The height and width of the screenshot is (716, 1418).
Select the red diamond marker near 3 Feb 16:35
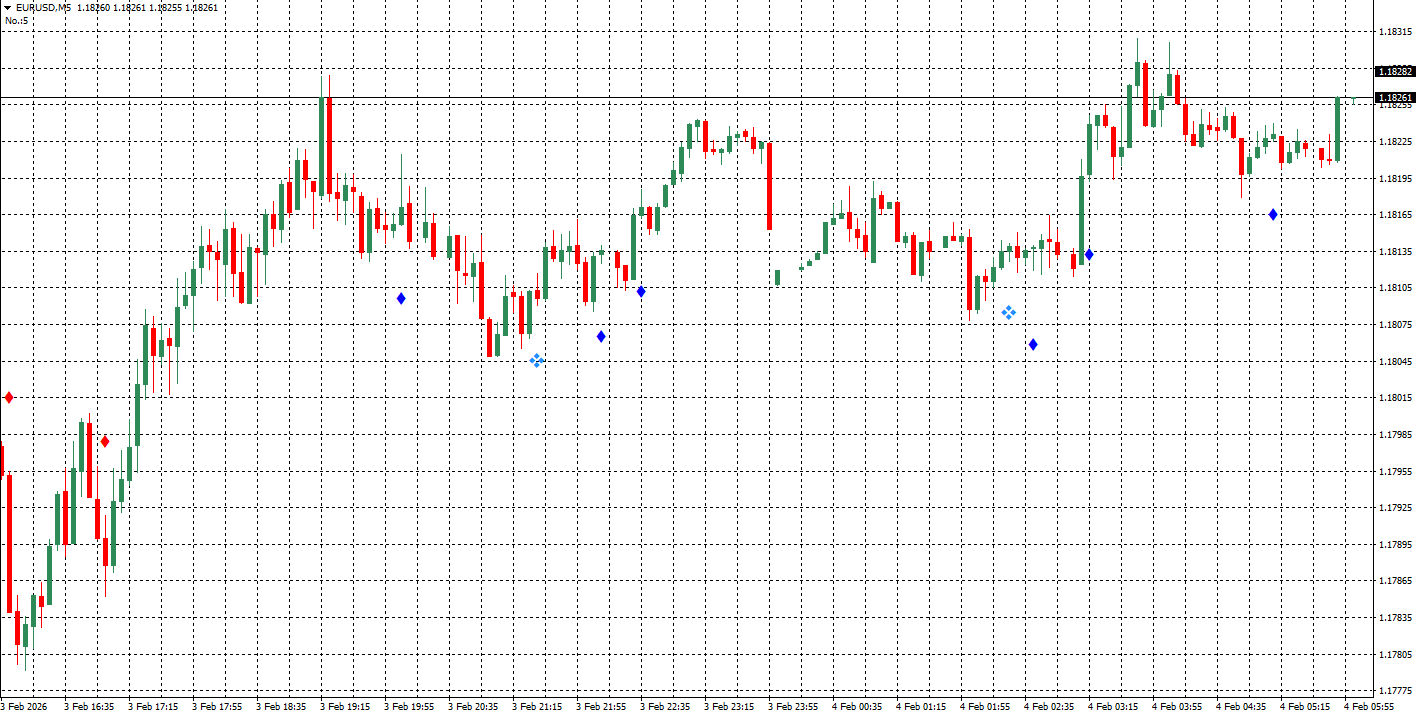pyautogui.click(x=105, y=441)
